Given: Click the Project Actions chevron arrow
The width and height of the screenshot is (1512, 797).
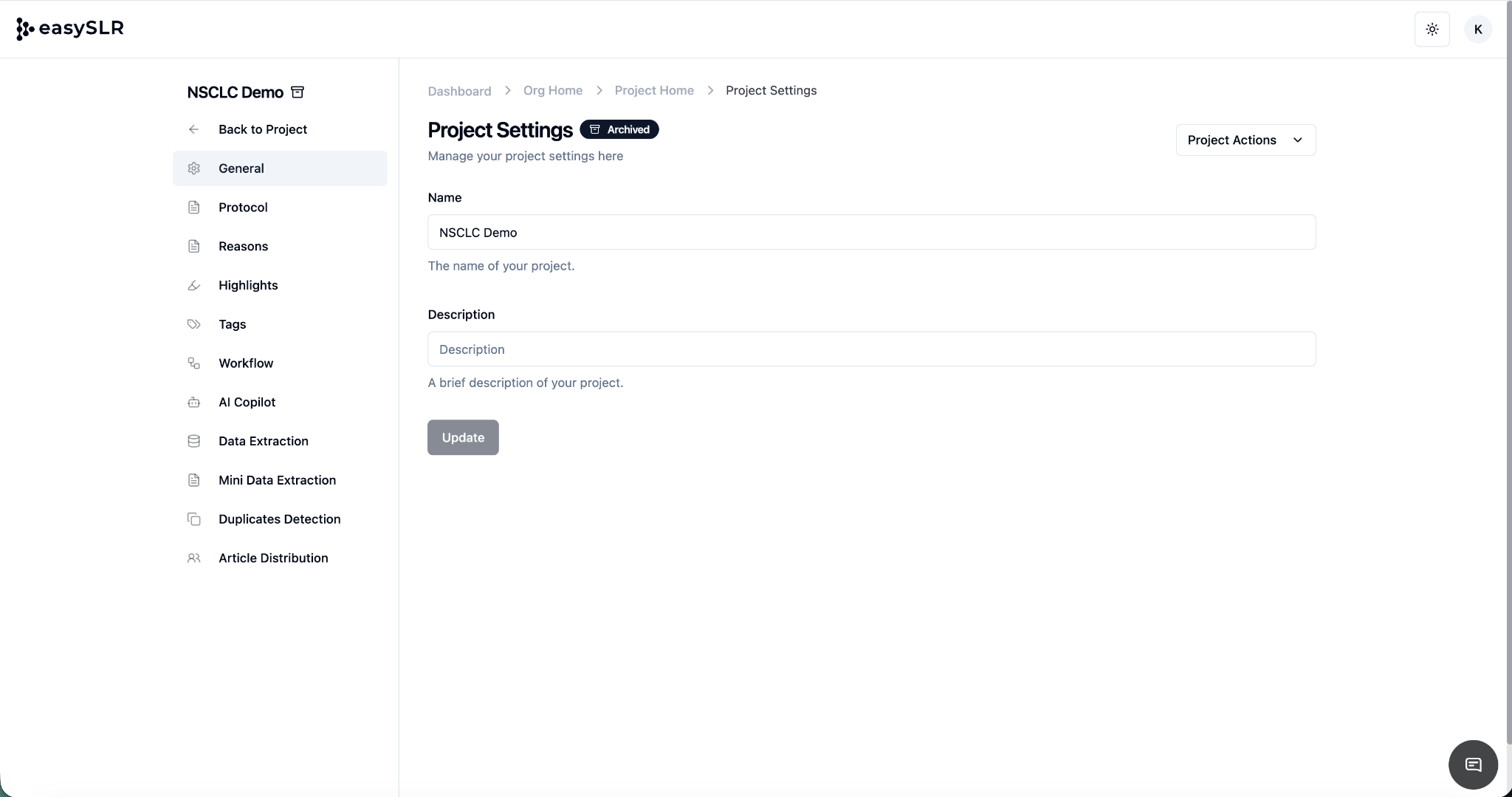Looking at the screenshot, I should click(1297, 140).
